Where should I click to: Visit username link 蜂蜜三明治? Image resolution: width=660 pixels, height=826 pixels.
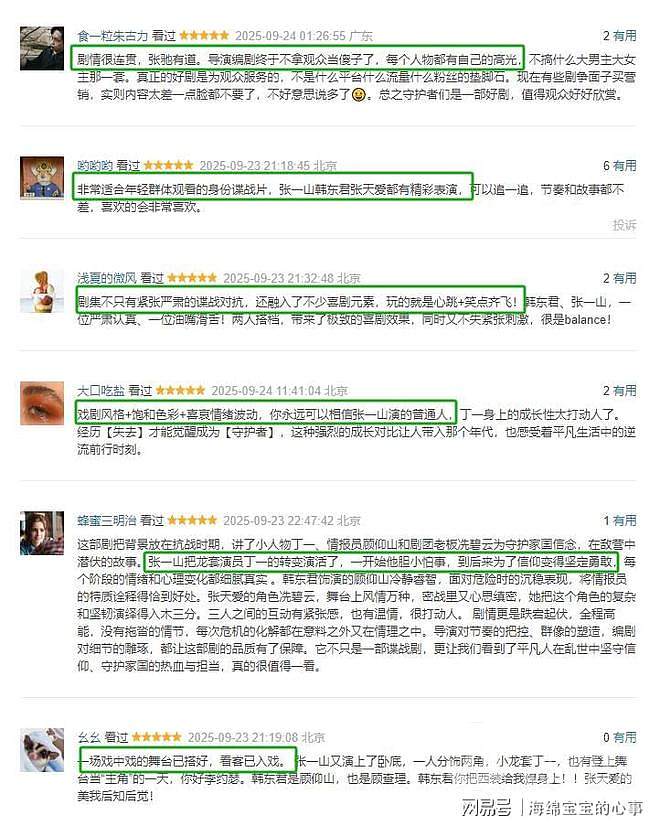[107, 520]
